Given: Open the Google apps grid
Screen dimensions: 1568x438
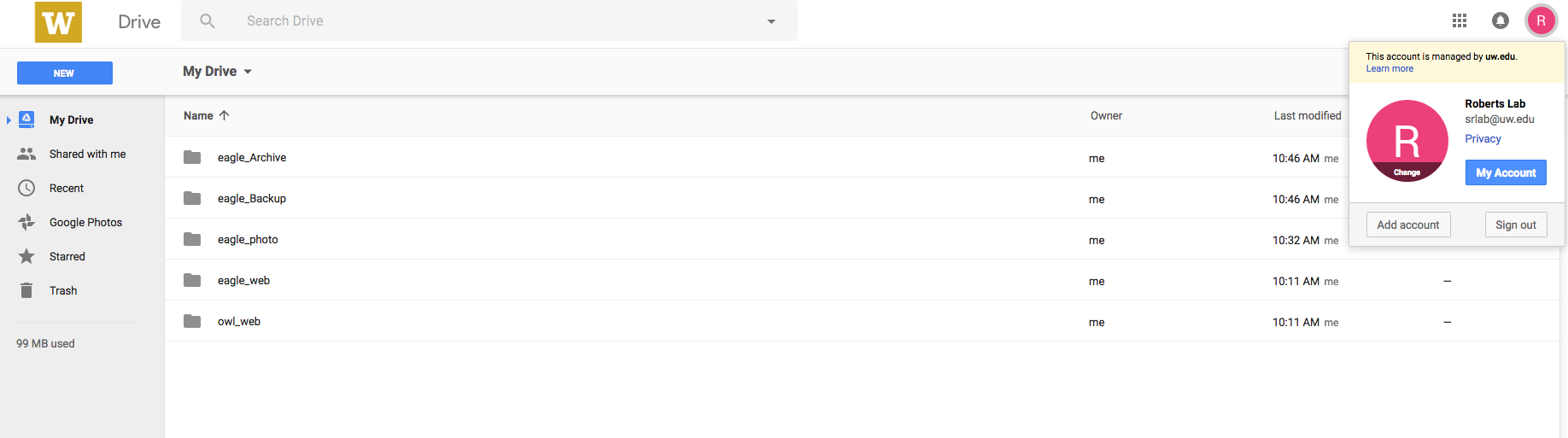Looking at the screenshot, I should 1460,20.
